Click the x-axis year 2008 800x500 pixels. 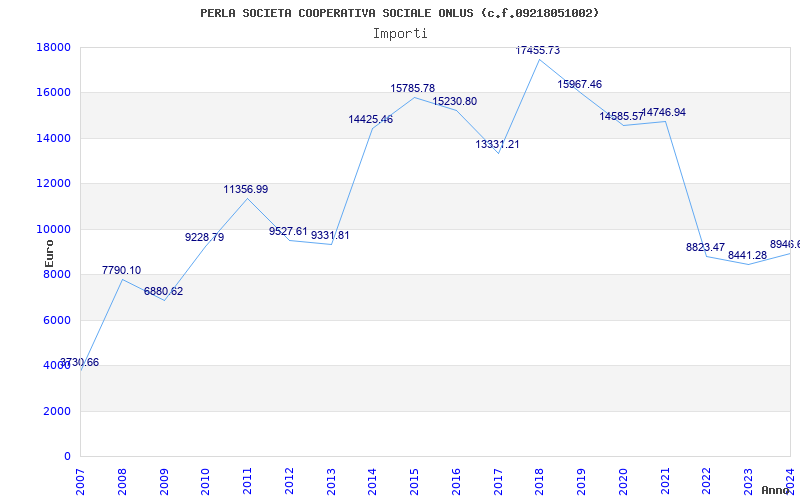pyautogui.click(x=122, y=482)
